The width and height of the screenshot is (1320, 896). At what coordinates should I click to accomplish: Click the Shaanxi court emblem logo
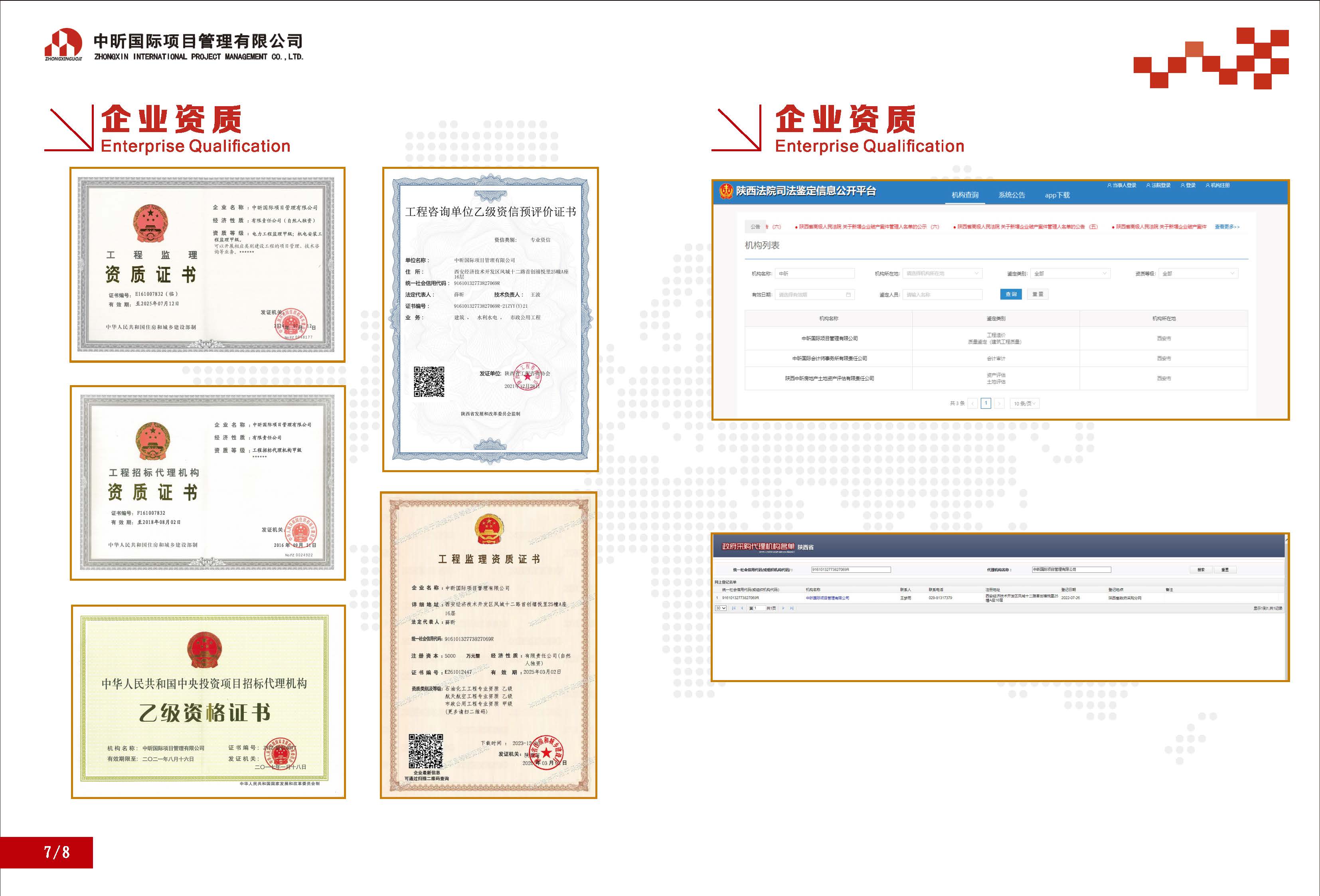click(726, 191)
